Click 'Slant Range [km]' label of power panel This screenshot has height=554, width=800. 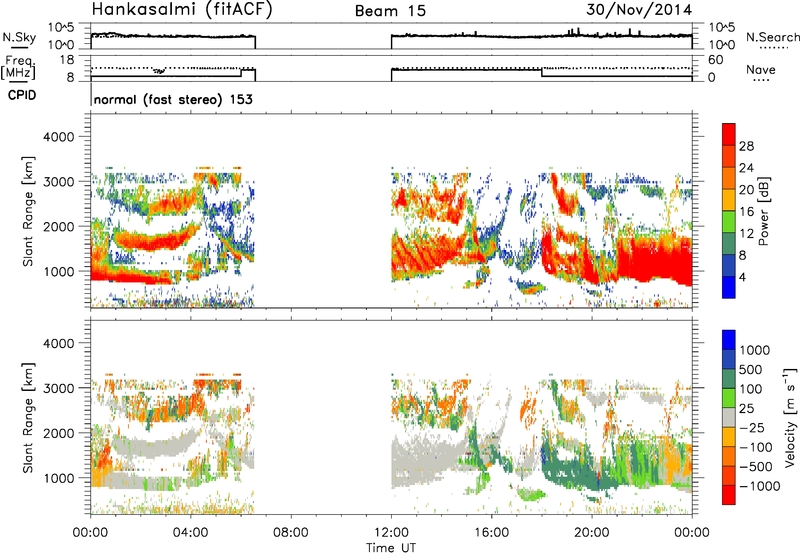coord(28,211)
